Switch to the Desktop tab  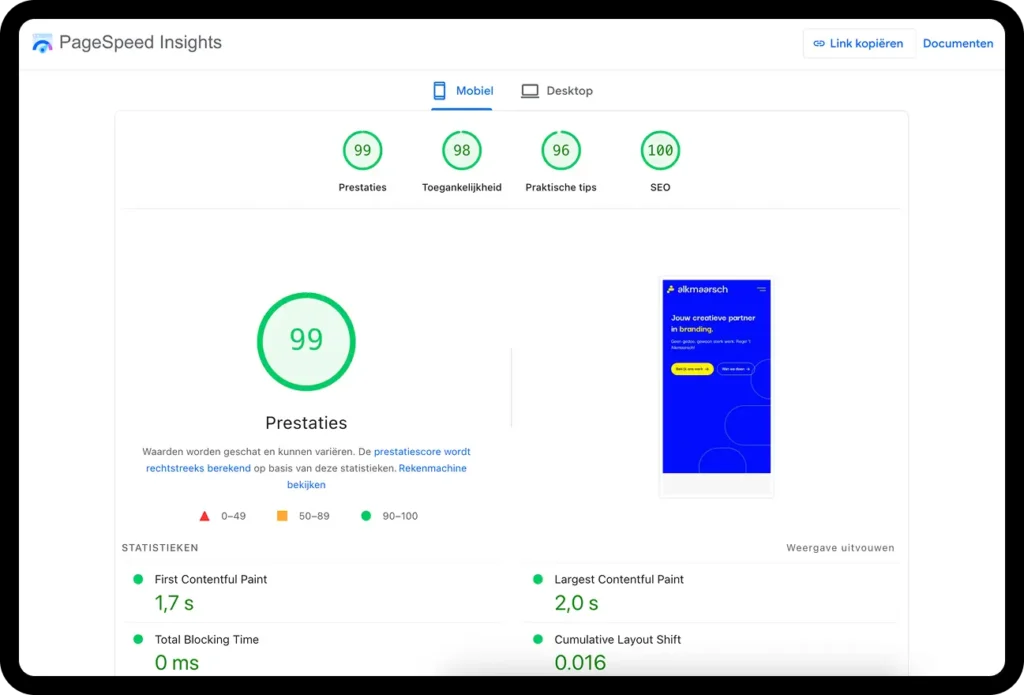point(557,90)
